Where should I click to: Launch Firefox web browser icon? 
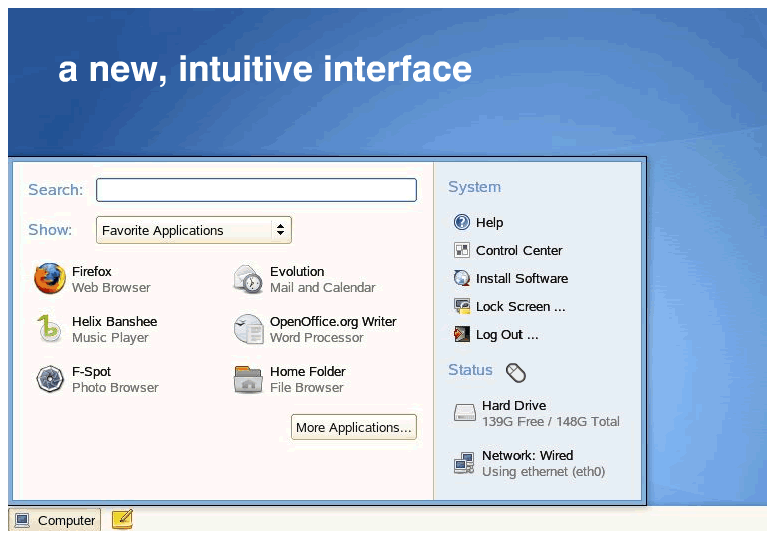[50, 279]
